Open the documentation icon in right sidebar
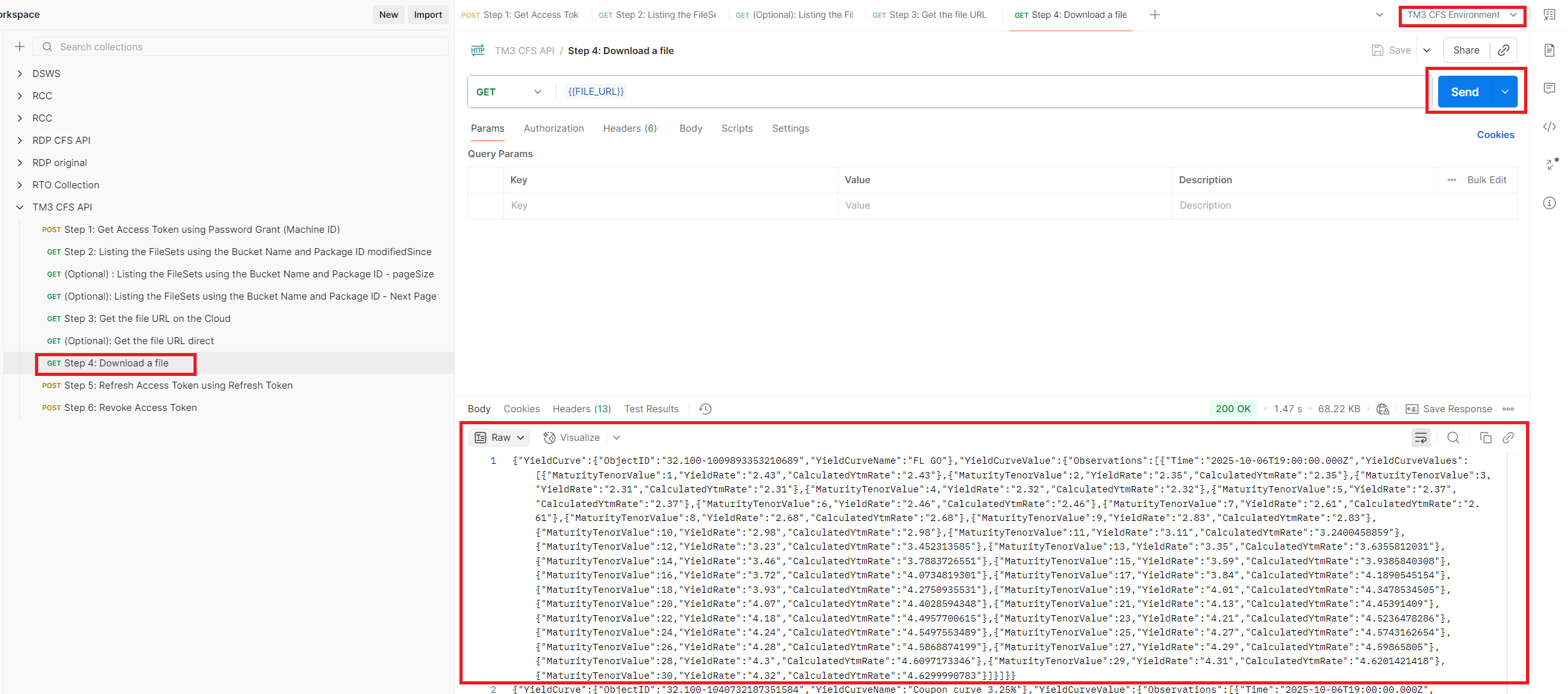Image resolution: width=1568 pixels, height=694 pixels. coord(1549,50)
